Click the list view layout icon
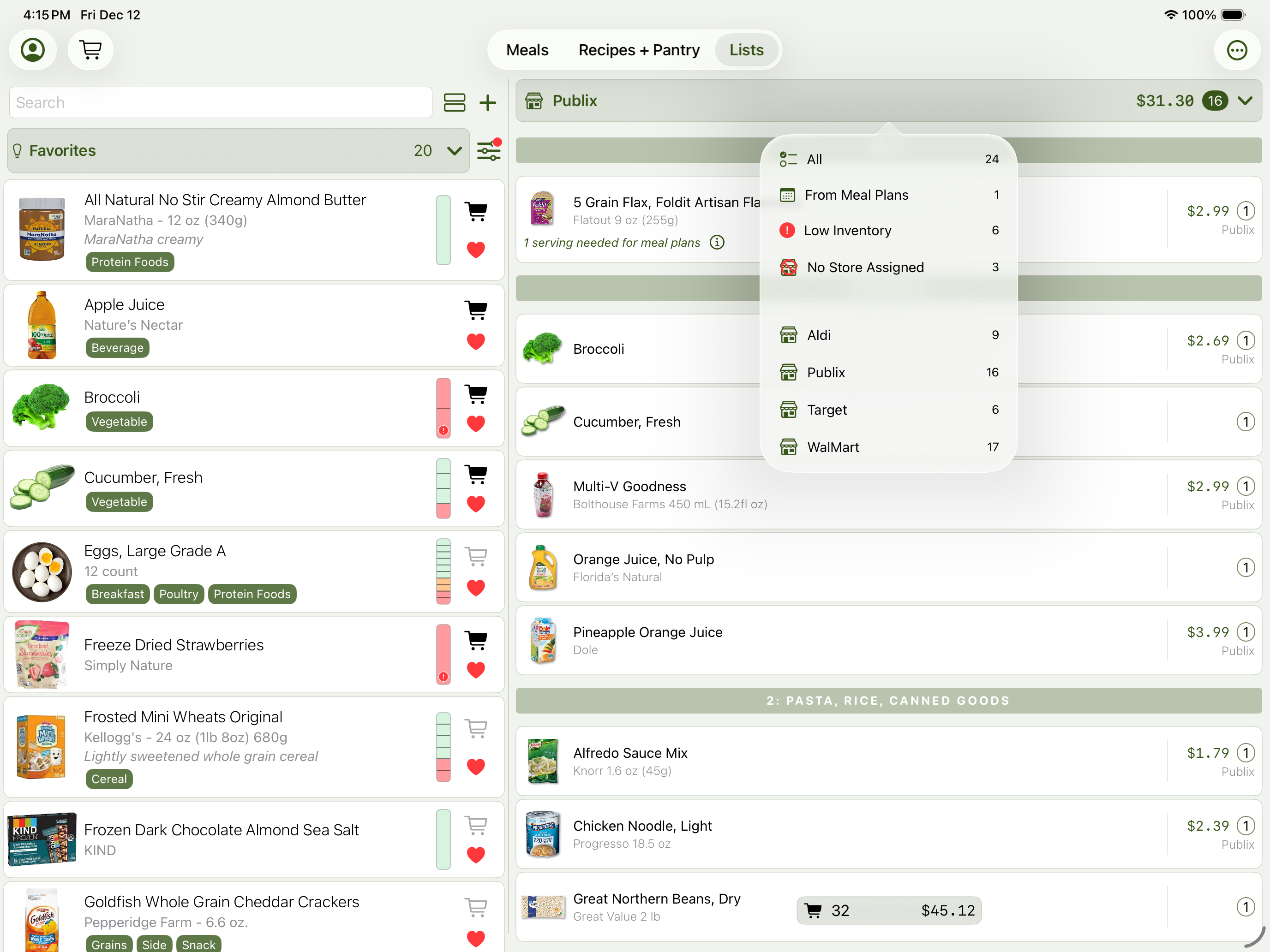This screenshot has height=952, width=1270. [x=454, y=102]
